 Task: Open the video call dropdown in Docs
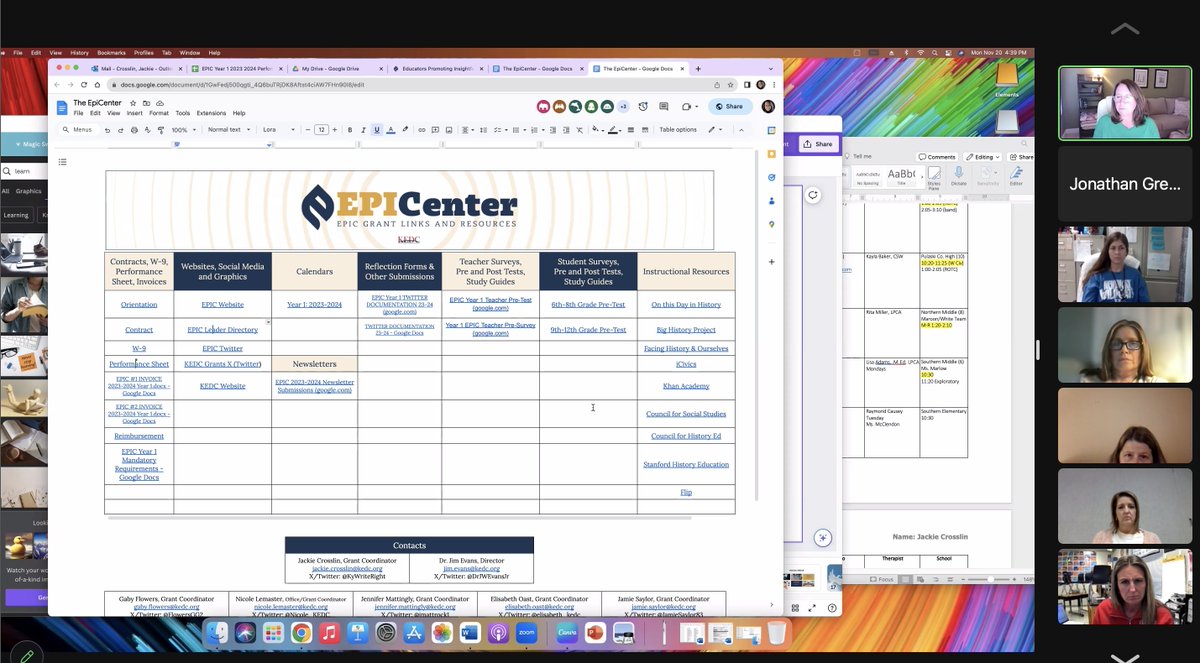pyautogui.click(x=689, y=106)
